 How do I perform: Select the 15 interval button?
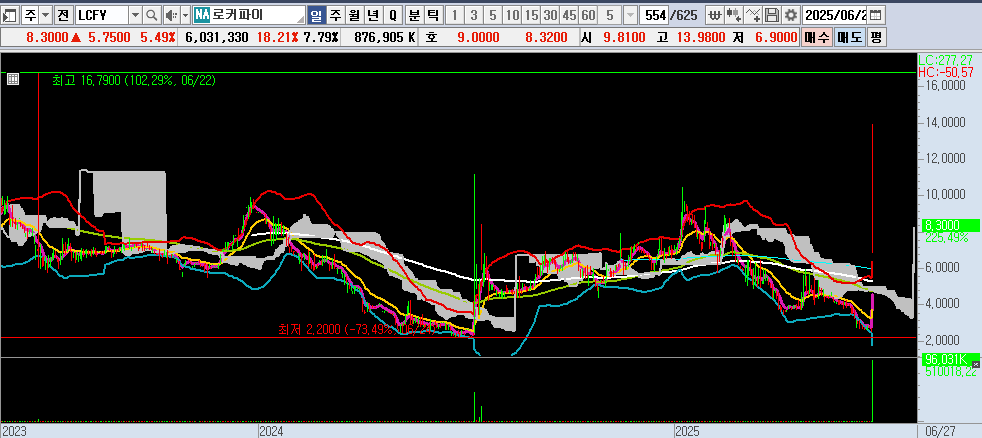pyautogui.click(x=532, y=14)
